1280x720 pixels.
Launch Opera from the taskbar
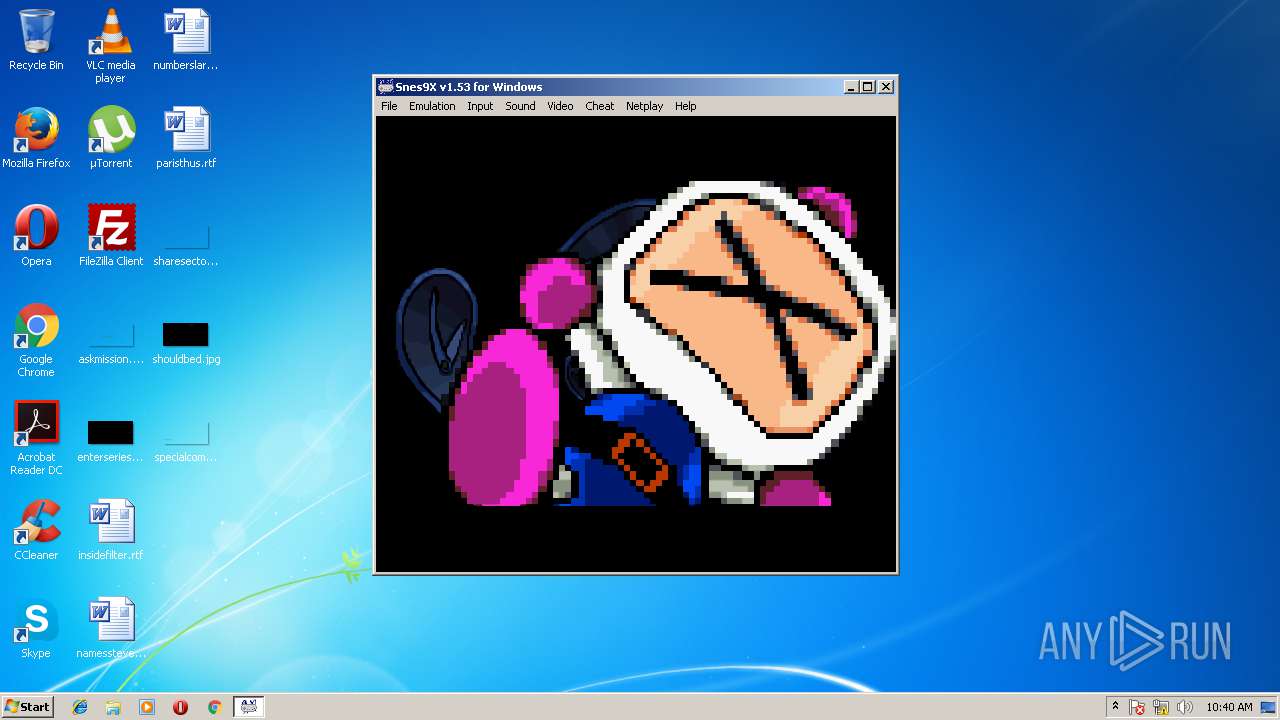coord(180,707)
